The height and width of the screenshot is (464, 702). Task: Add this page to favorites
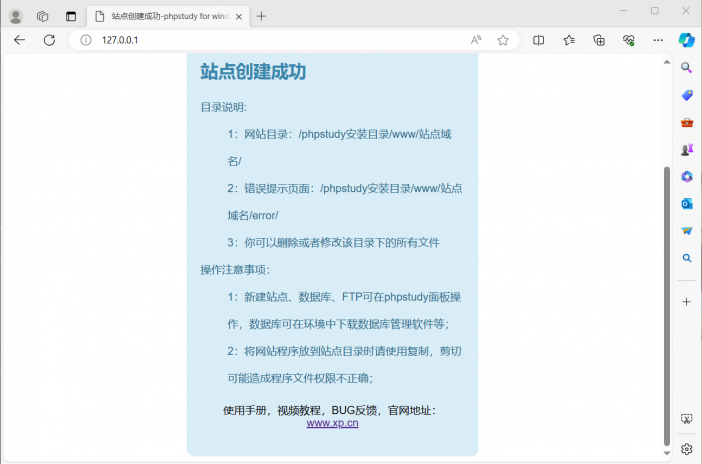pyautogui.click(x=503, y=40)
